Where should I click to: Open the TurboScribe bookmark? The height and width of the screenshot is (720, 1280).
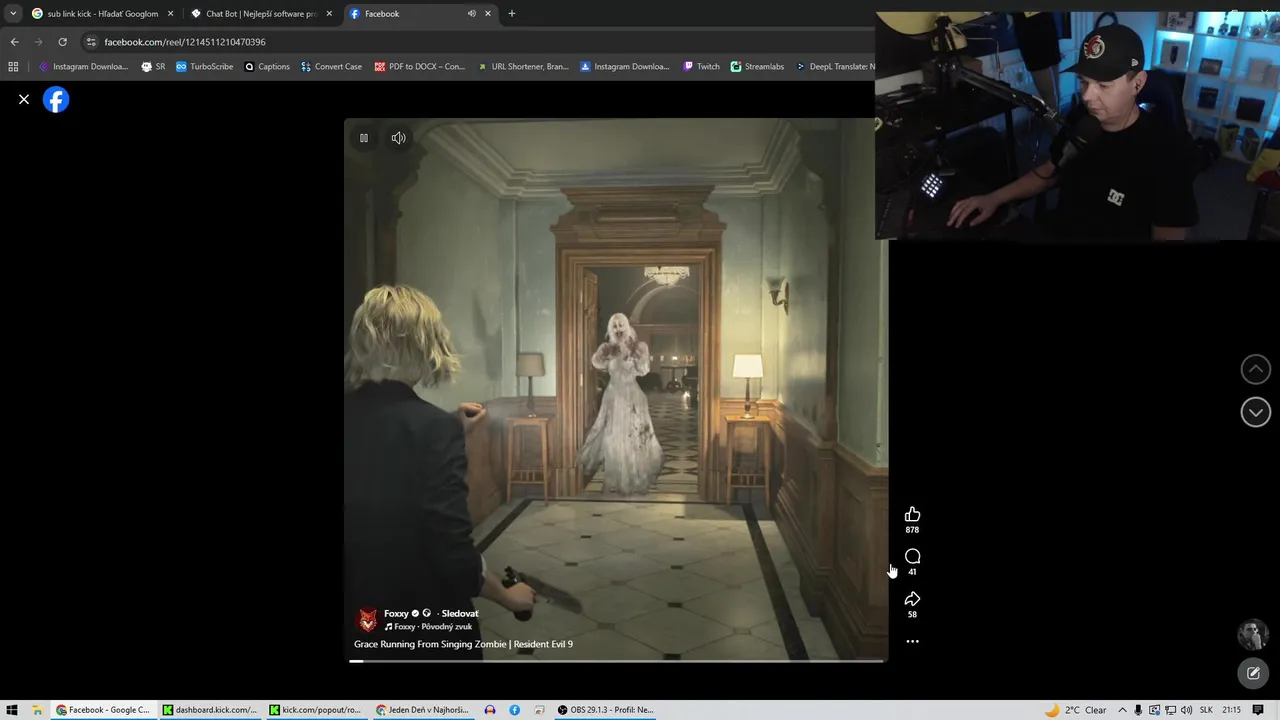pyautogui.click(x=204, y=67)
